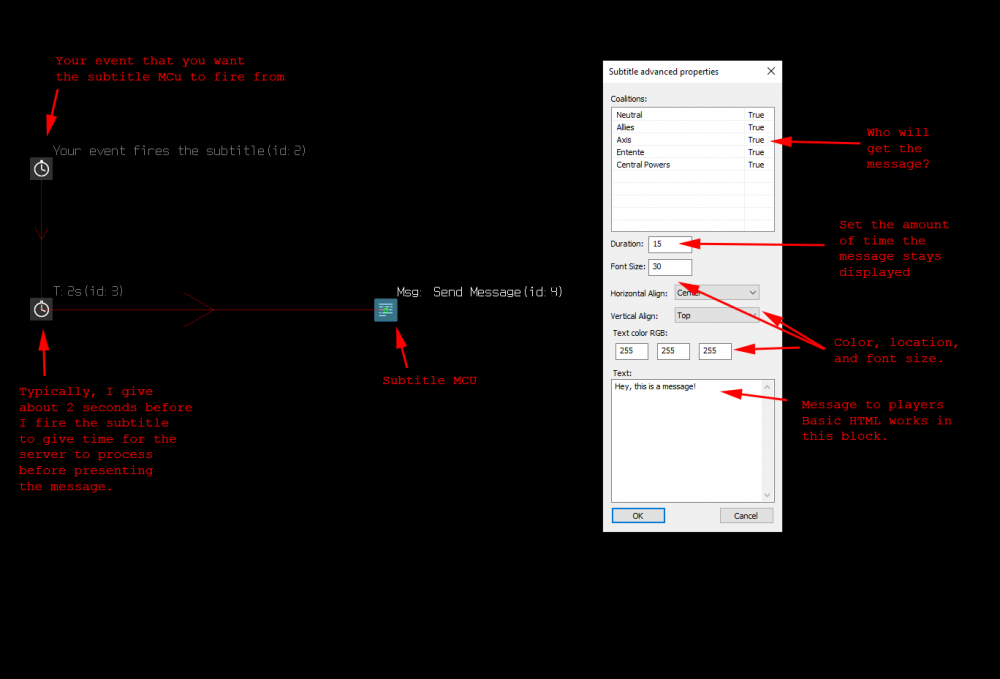This screenshot has width=1000, height=679.
Task: Toggle the True value for Allies
Action: click(x=756, y=128)
